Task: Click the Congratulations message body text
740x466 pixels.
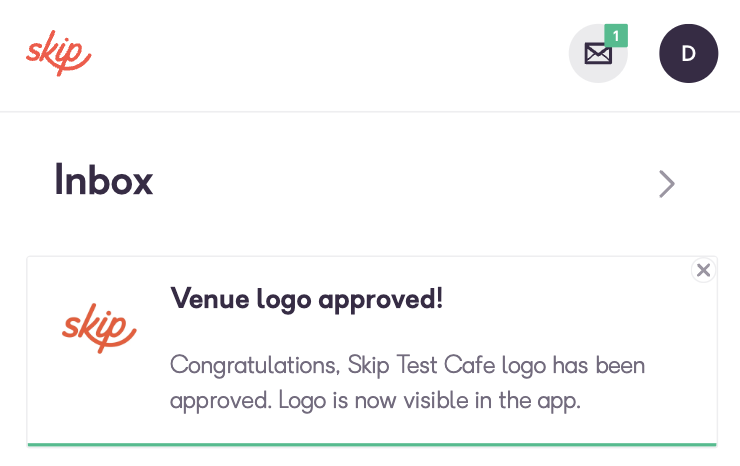Action: pyautogui.click(x=407, y=382)
